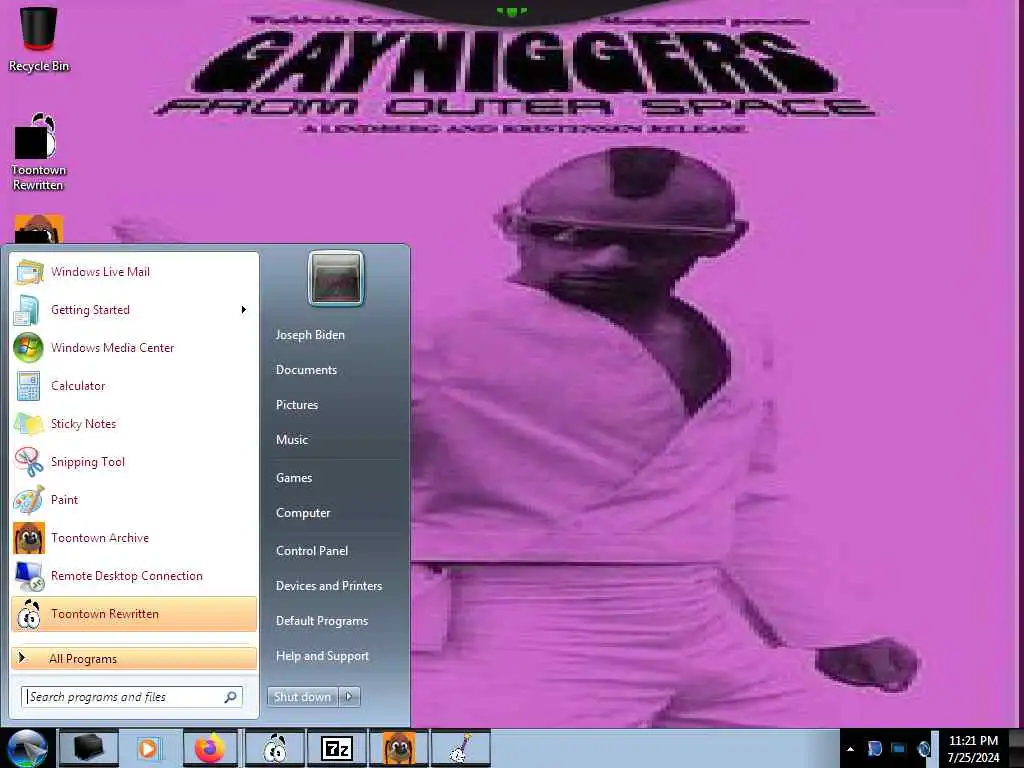Click the Shut down button
Viewport: 1024px width, 768px height.
click(303, 697)
